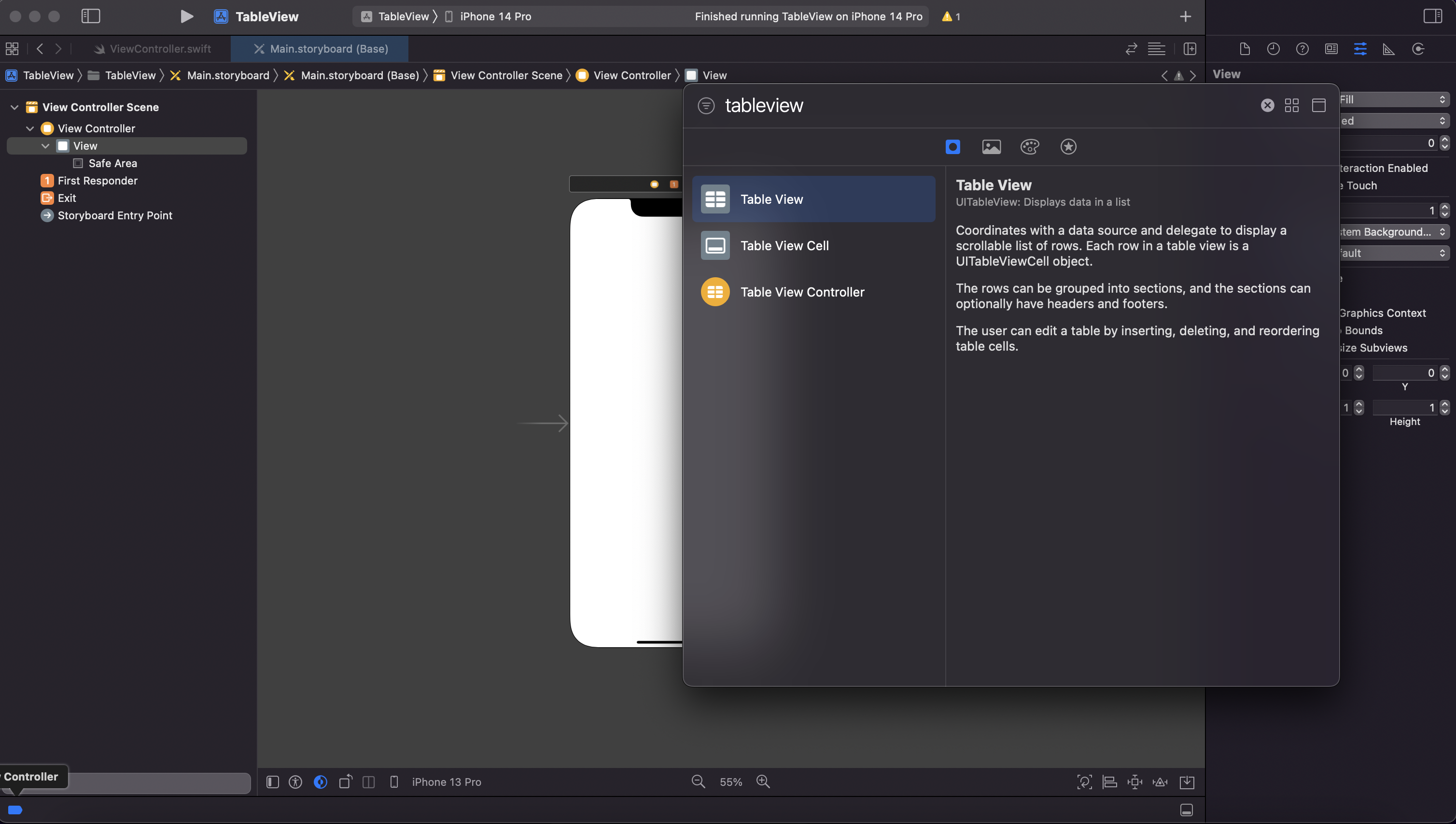Screen dimensions: 1456x824
Task: Toggle the document outline panel
Action: 273,781
